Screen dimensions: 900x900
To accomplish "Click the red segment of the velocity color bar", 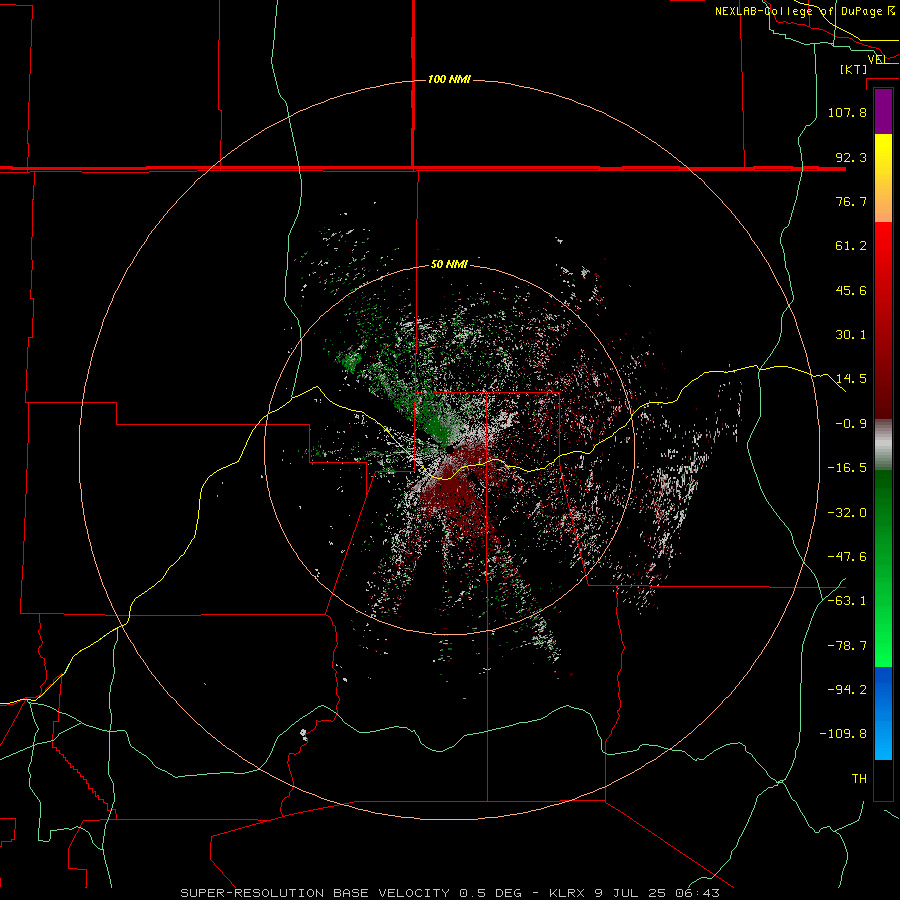I will point(883,320).
